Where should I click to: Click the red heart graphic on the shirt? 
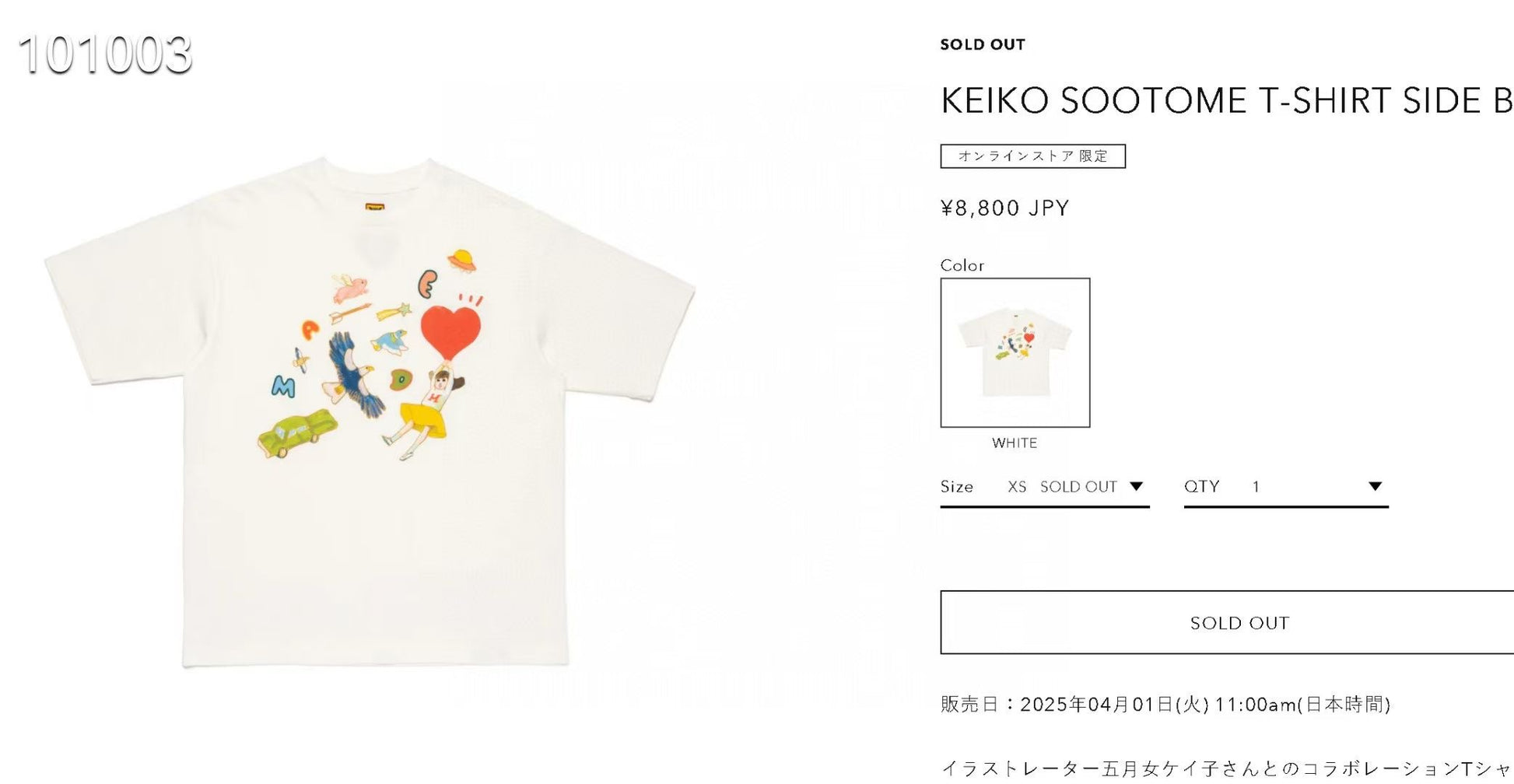pyautogui.click(x=450, y=330)
